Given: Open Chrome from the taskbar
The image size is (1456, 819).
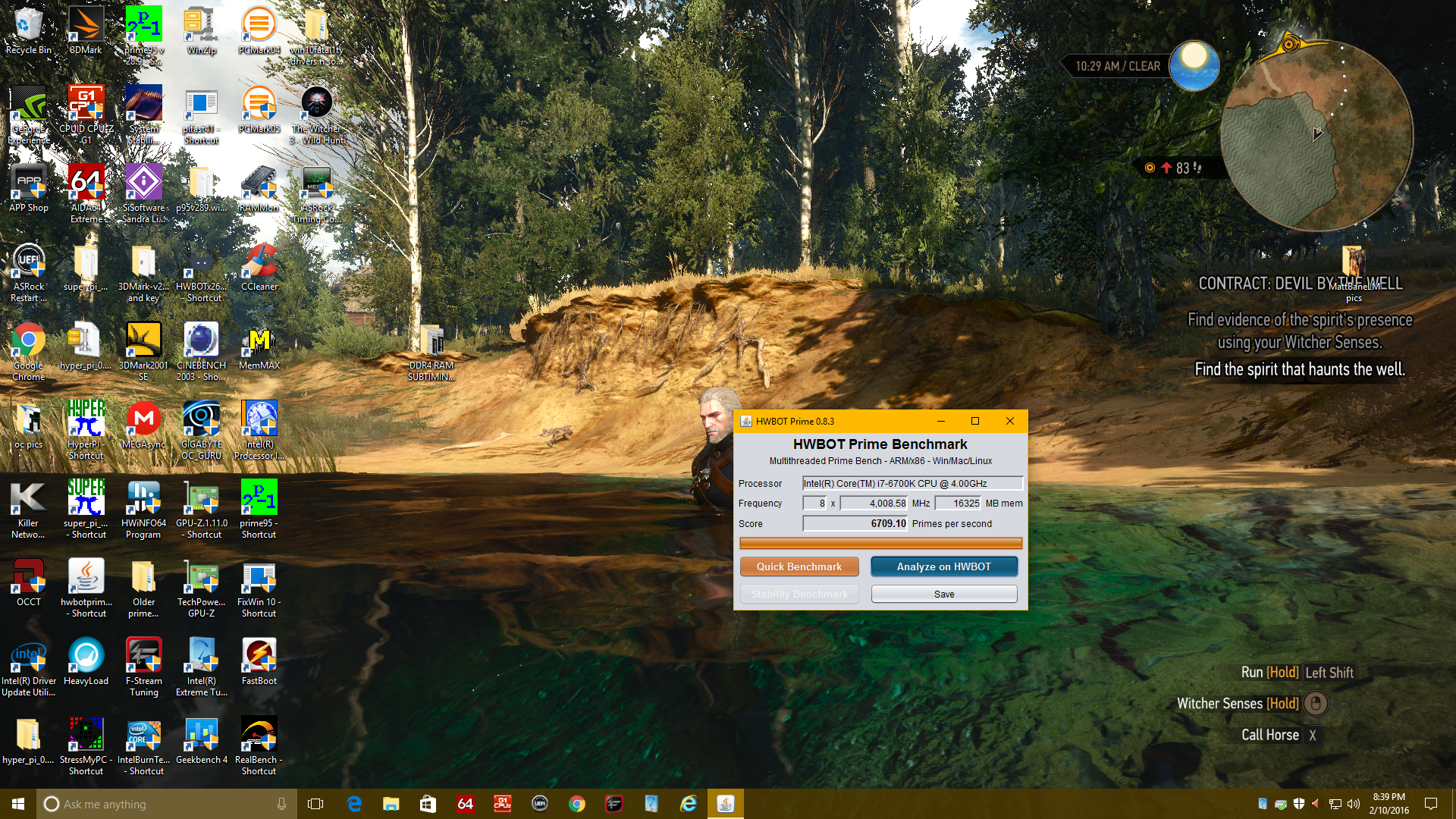Looking at the screenshot, I should 577,804.
